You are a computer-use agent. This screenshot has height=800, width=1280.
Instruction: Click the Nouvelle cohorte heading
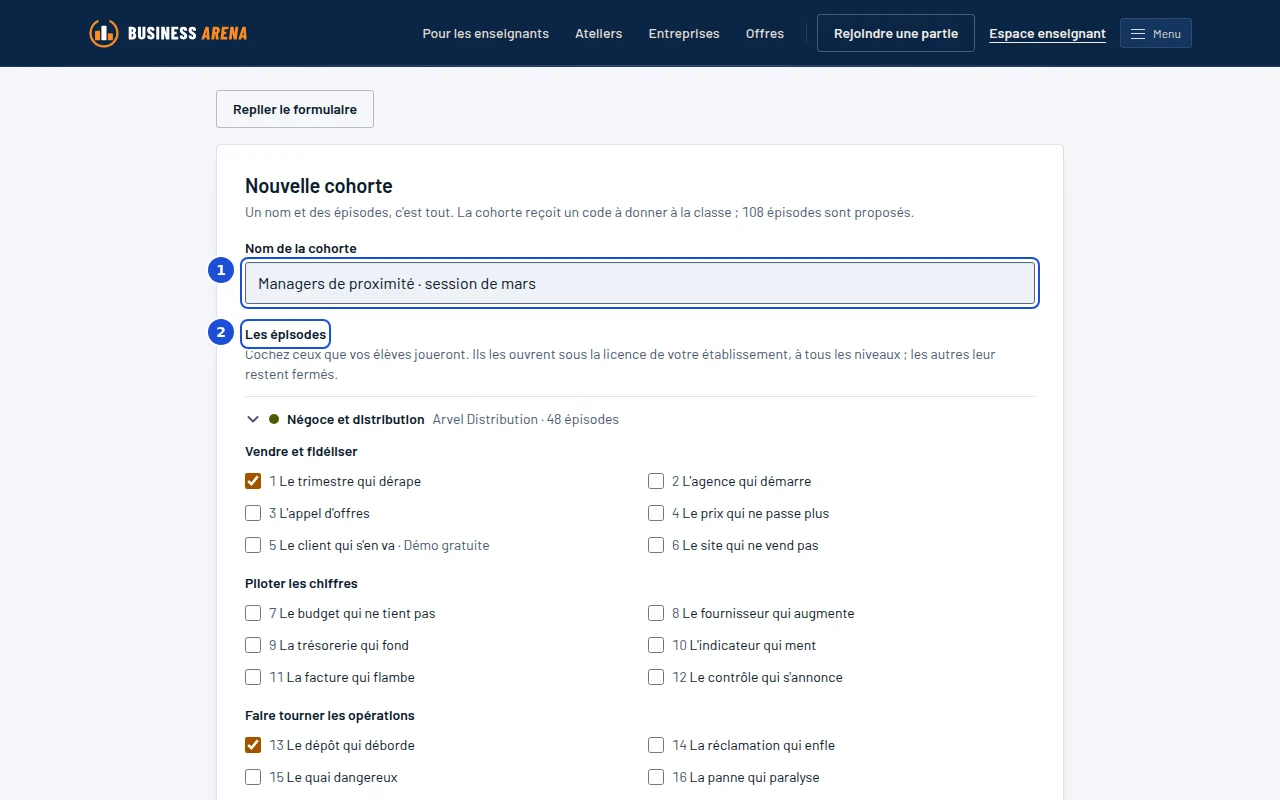point(319,186)
